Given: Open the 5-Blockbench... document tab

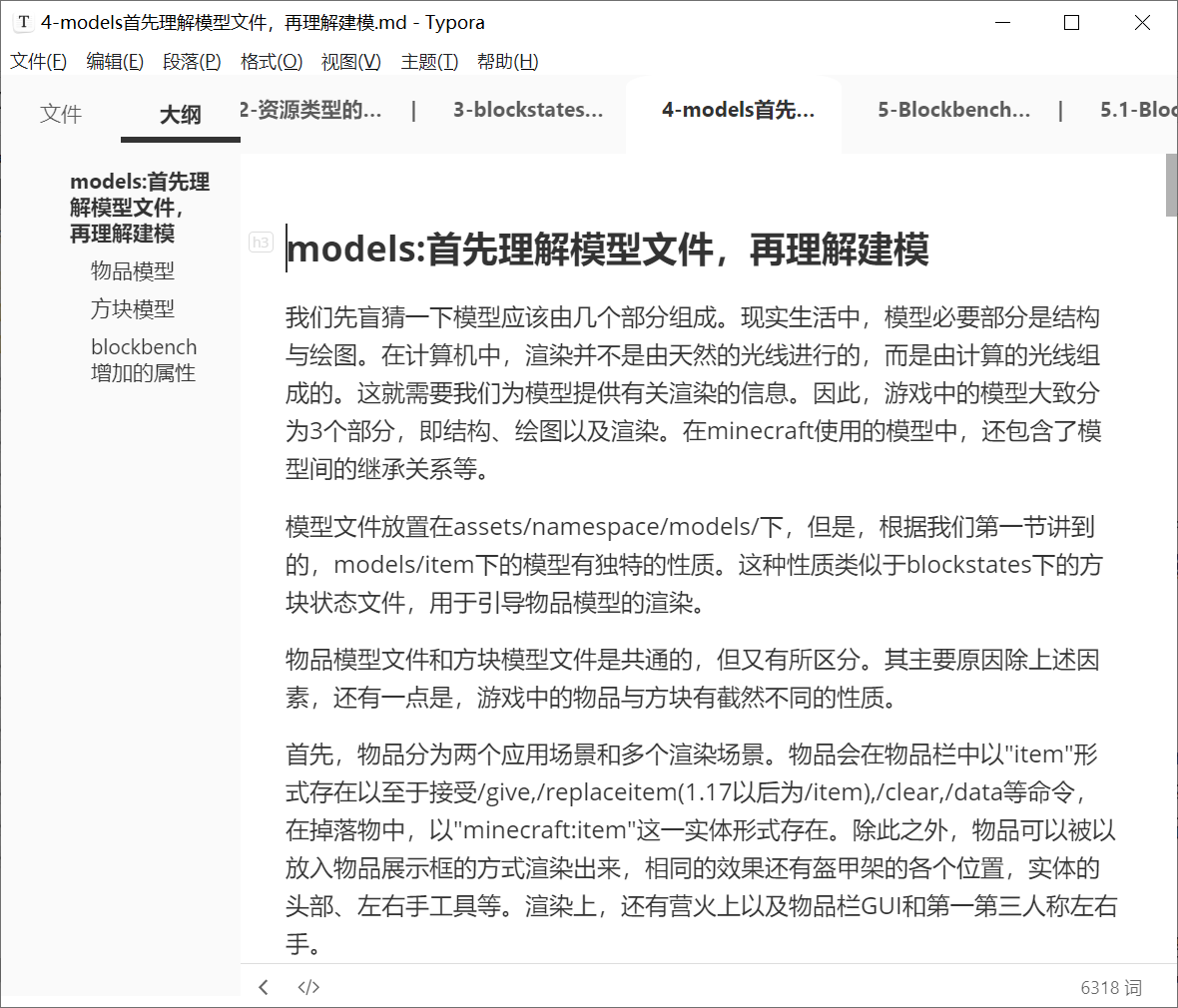Looking at the screenshot, I should (x=954, y=110).
